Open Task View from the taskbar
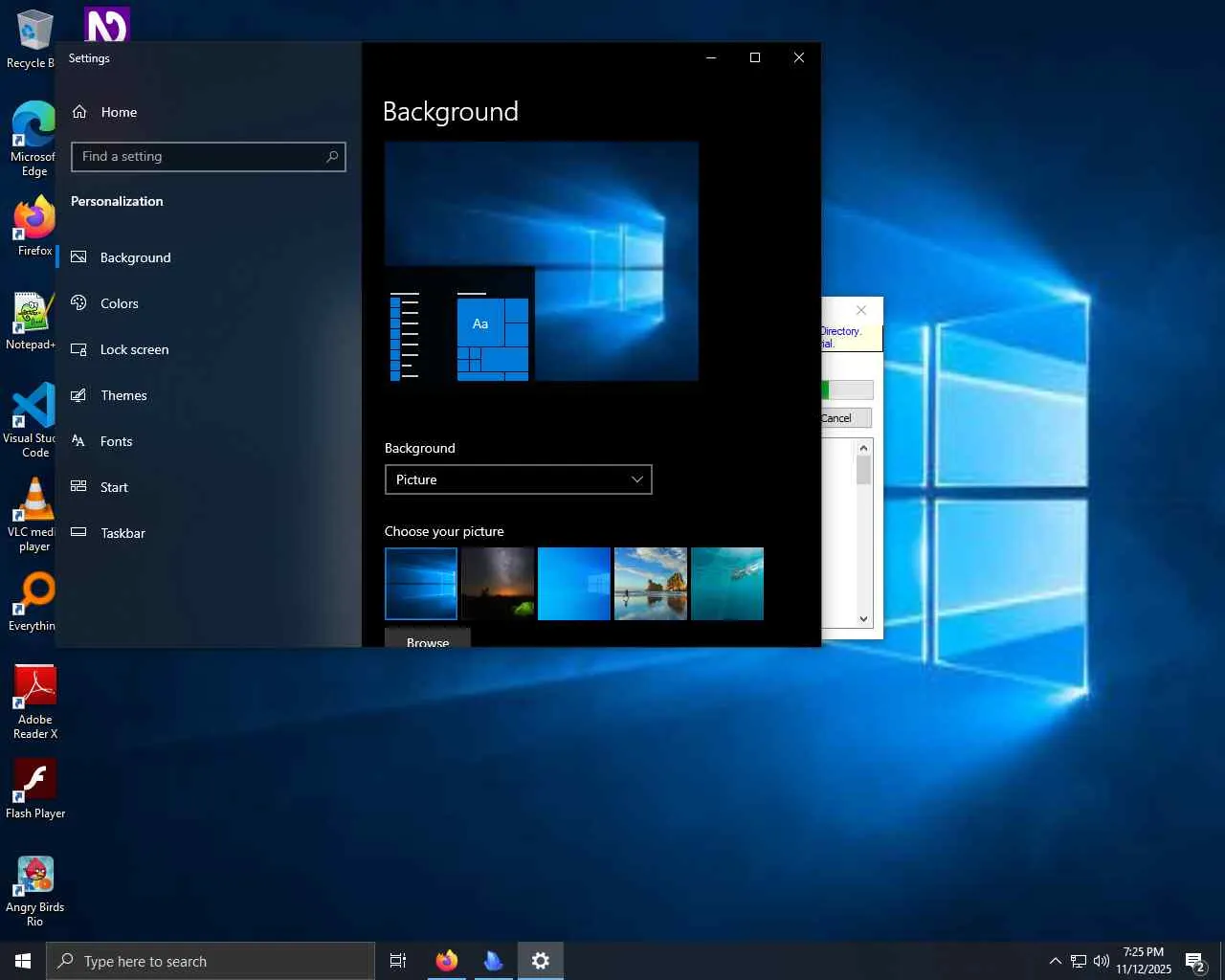1225x980 pixels. pos(398,961)
